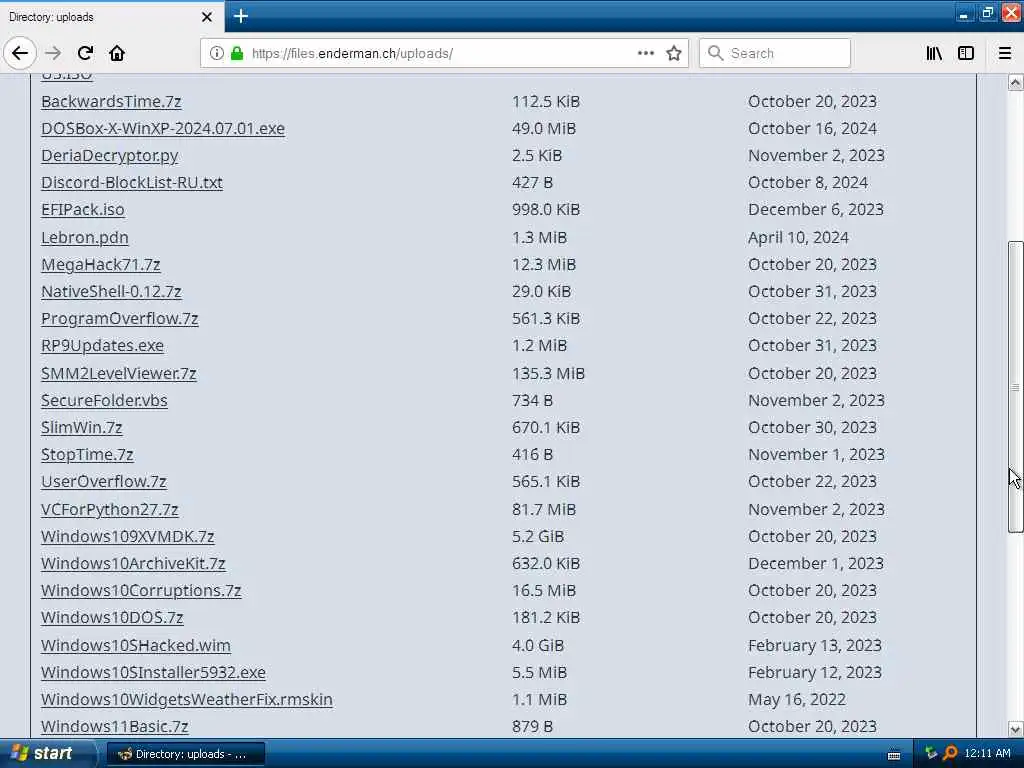This screenshot has width=1024, height=768.
Task: Click the 427 B size value
Action: click(x=532, y=183)
